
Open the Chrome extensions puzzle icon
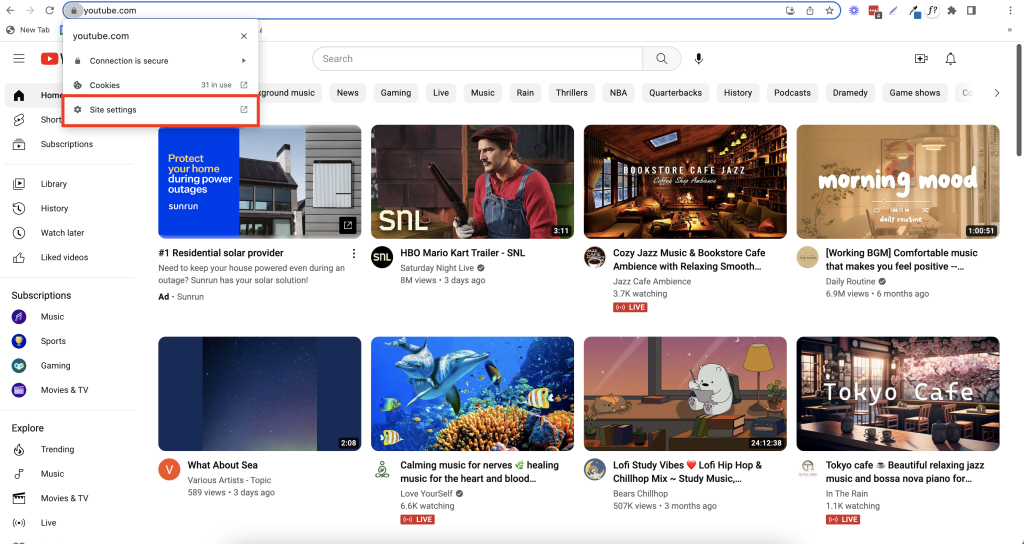tap(952, 10)
